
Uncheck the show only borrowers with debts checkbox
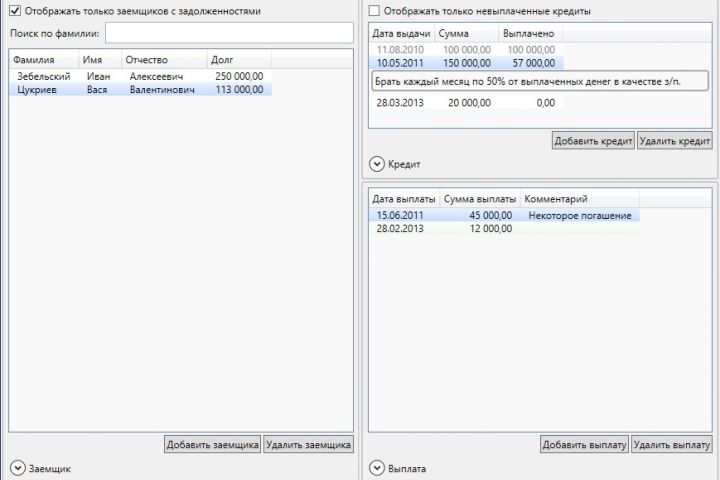coord(15,11)
